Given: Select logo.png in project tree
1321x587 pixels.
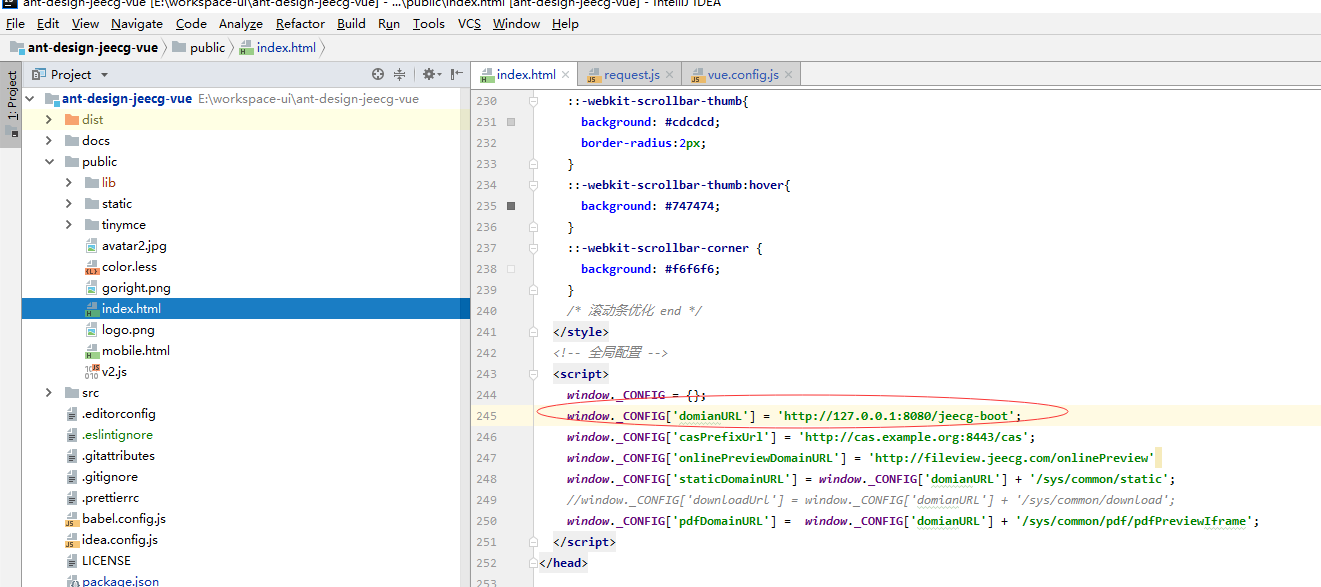Looking at the screenshot, I should pos(128,331).
